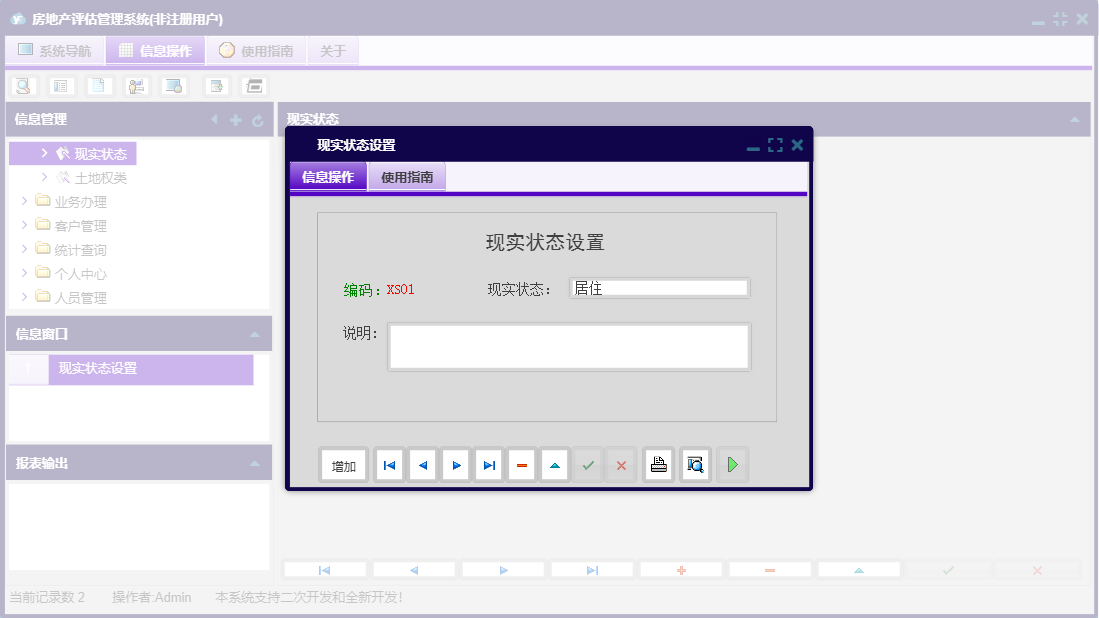Screen dimensions: 1099x618
Task: Delete the record with the red minus icon
Action: (521, 464)
